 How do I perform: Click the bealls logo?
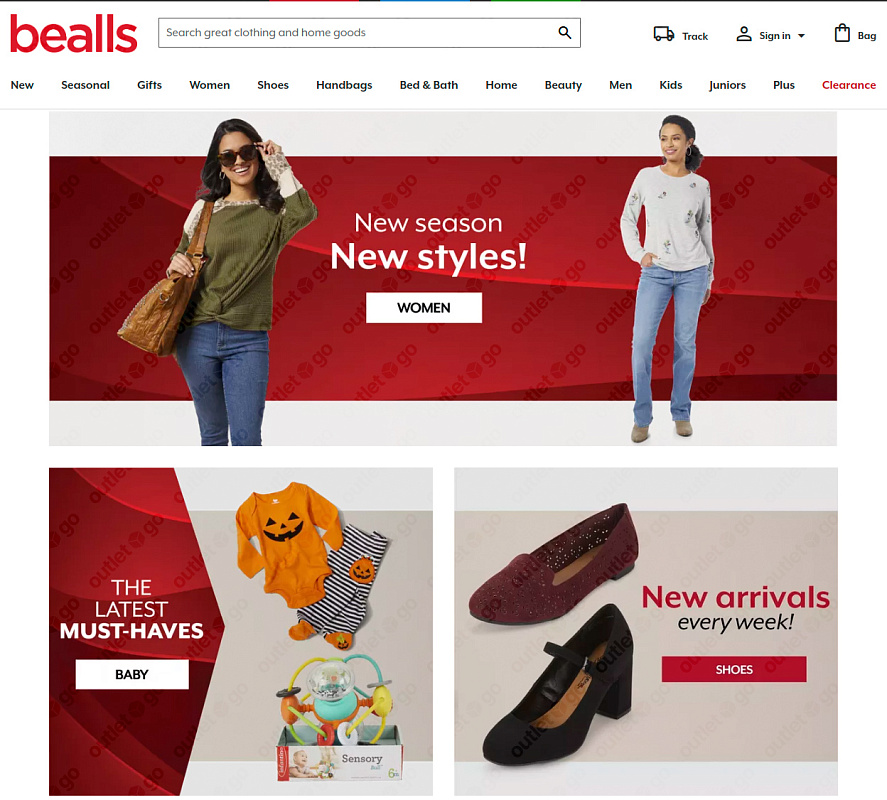click(x=74, y=34)
